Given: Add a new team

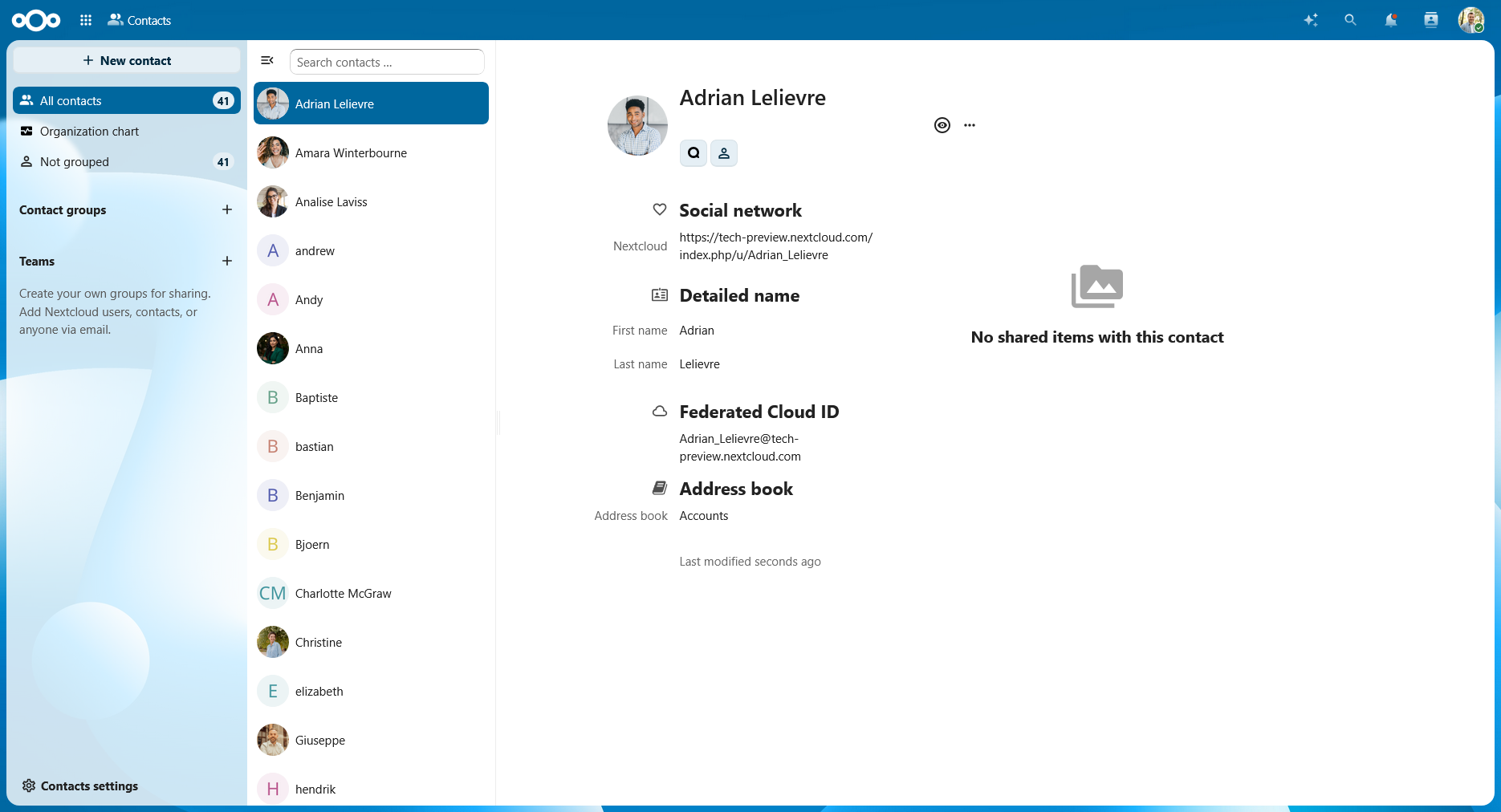Looking at the screenshot, I should 227,261.
